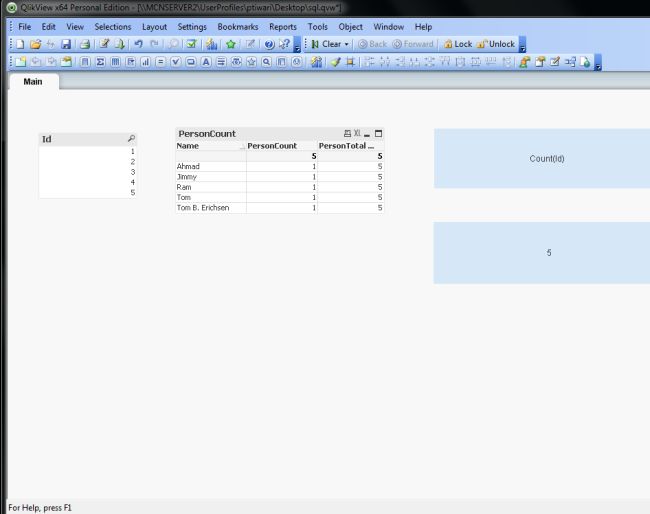
Task: Create a Button object icon
Action: (x=191, y=62)
